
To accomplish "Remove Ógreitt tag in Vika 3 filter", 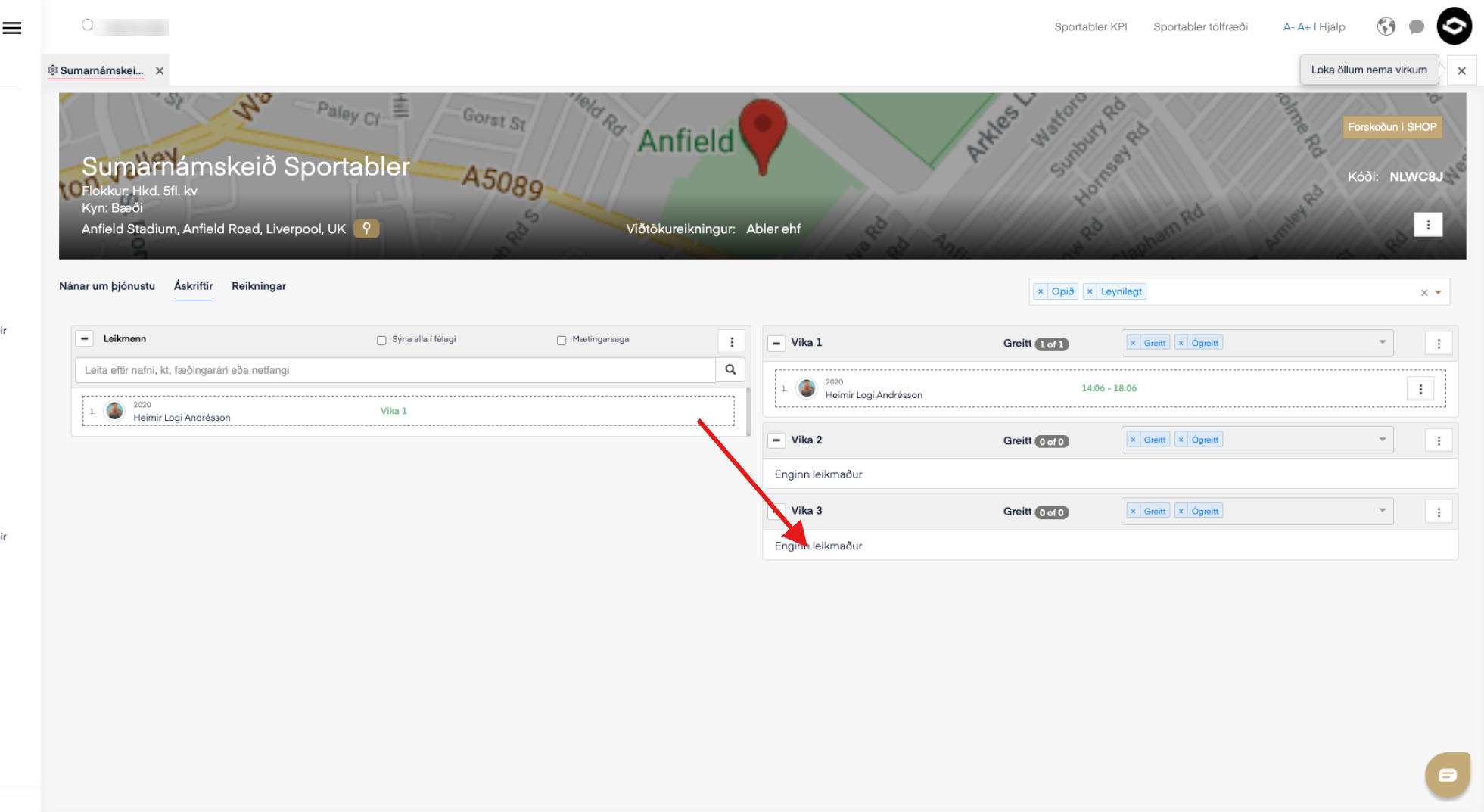I will [1181, 512].
